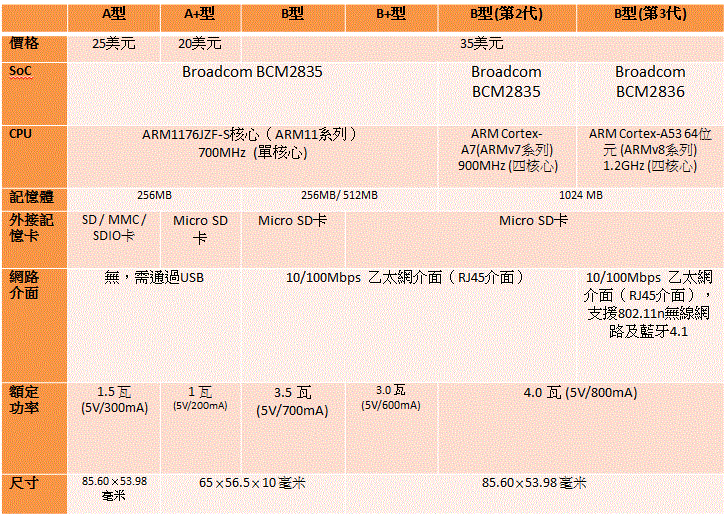
Task: Click the 35美元 price cell
Action: click(483, 49)
